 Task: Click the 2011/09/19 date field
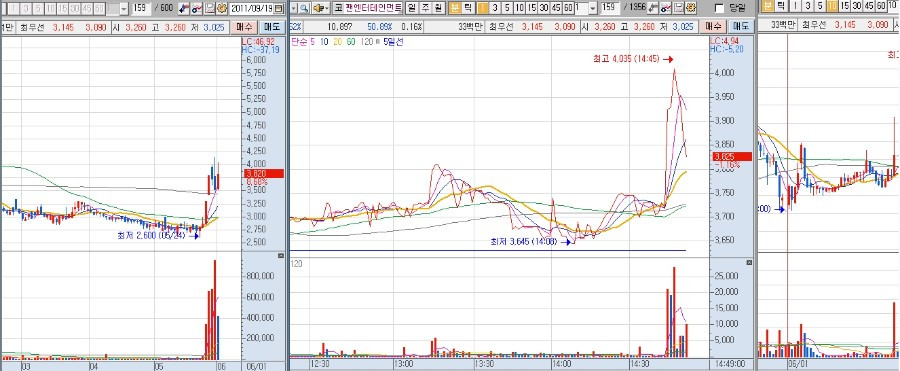click(251, 9)
